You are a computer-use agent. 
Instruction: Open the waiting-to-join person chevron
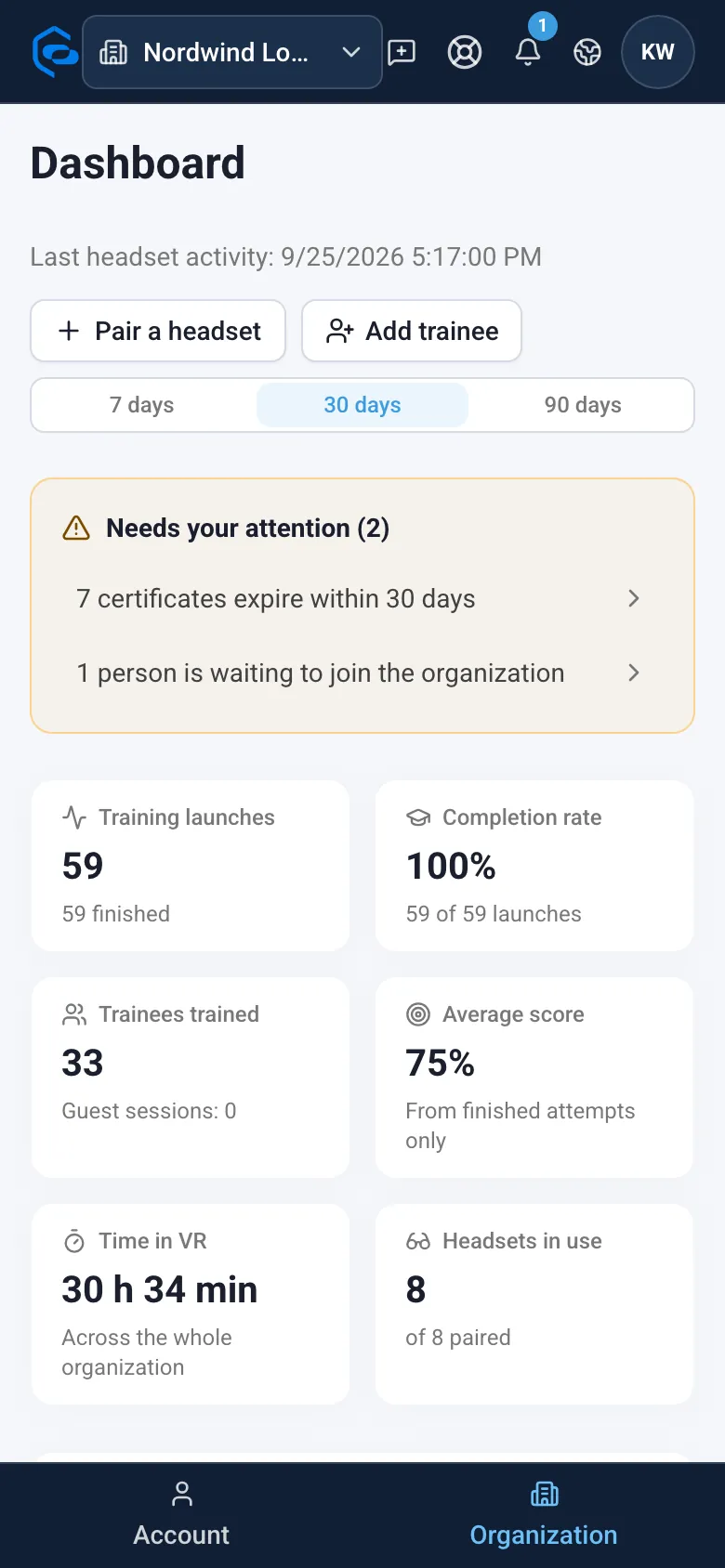634,673
